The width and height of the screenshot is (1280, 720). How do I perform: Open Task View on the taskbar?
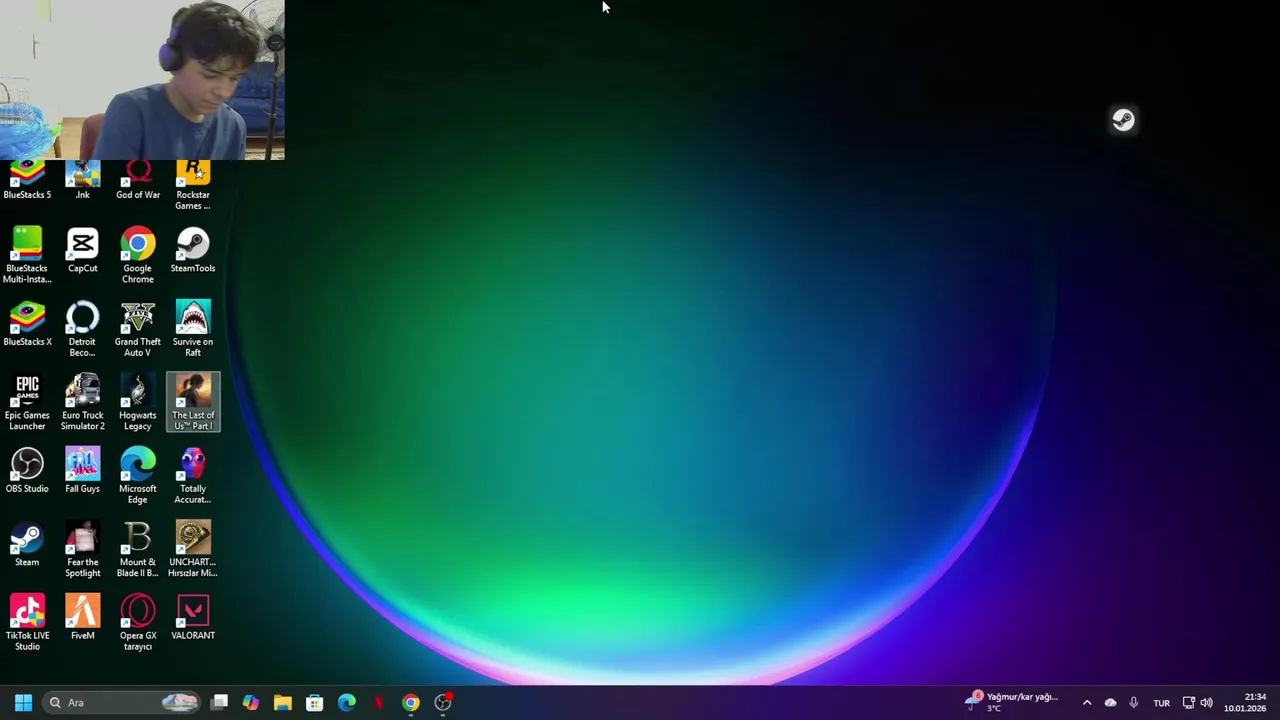tap(219, 703)
